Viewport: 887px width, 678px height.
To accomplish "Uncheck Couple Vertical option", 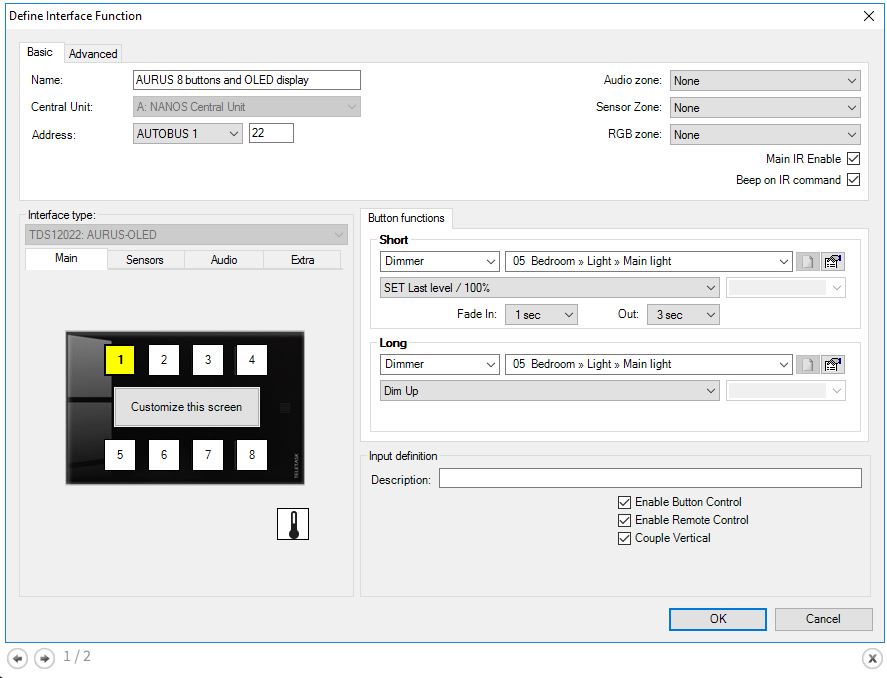I will click(625, 538).
